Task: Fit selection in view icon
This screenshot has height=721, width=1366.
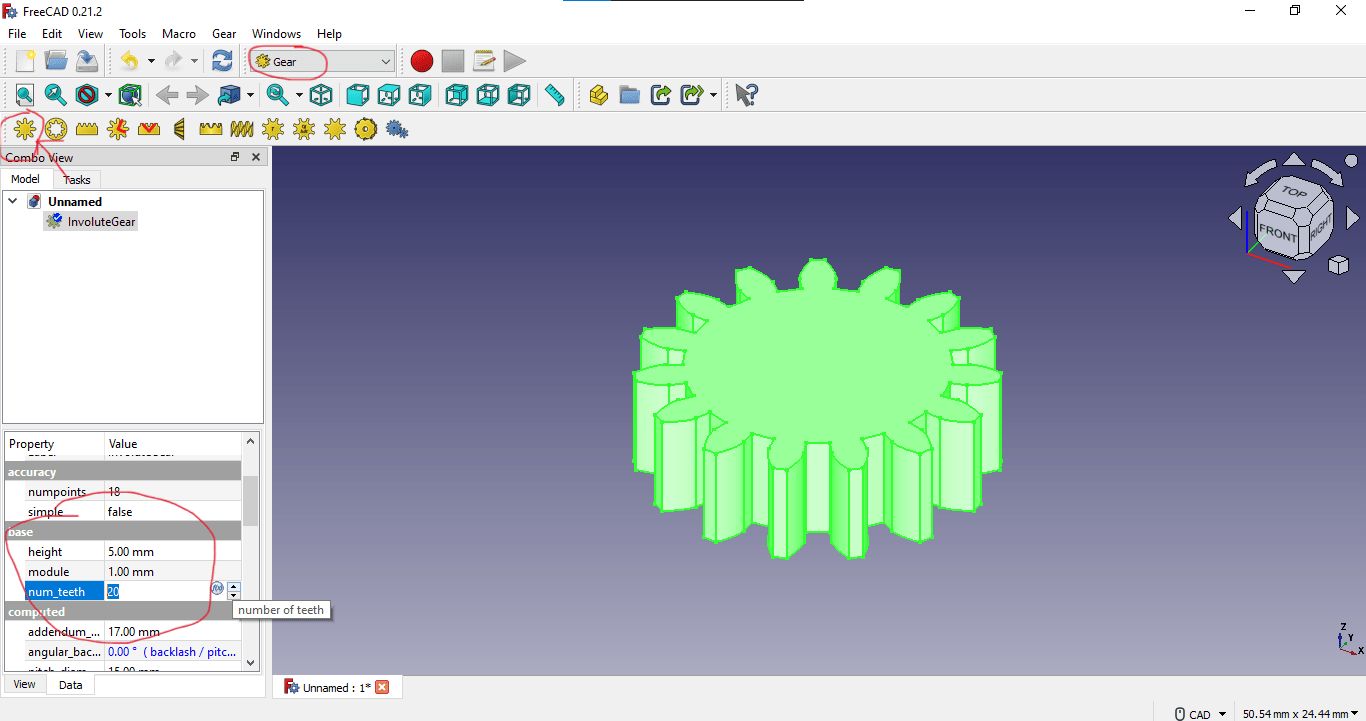Action: click(x=56, y=95)
